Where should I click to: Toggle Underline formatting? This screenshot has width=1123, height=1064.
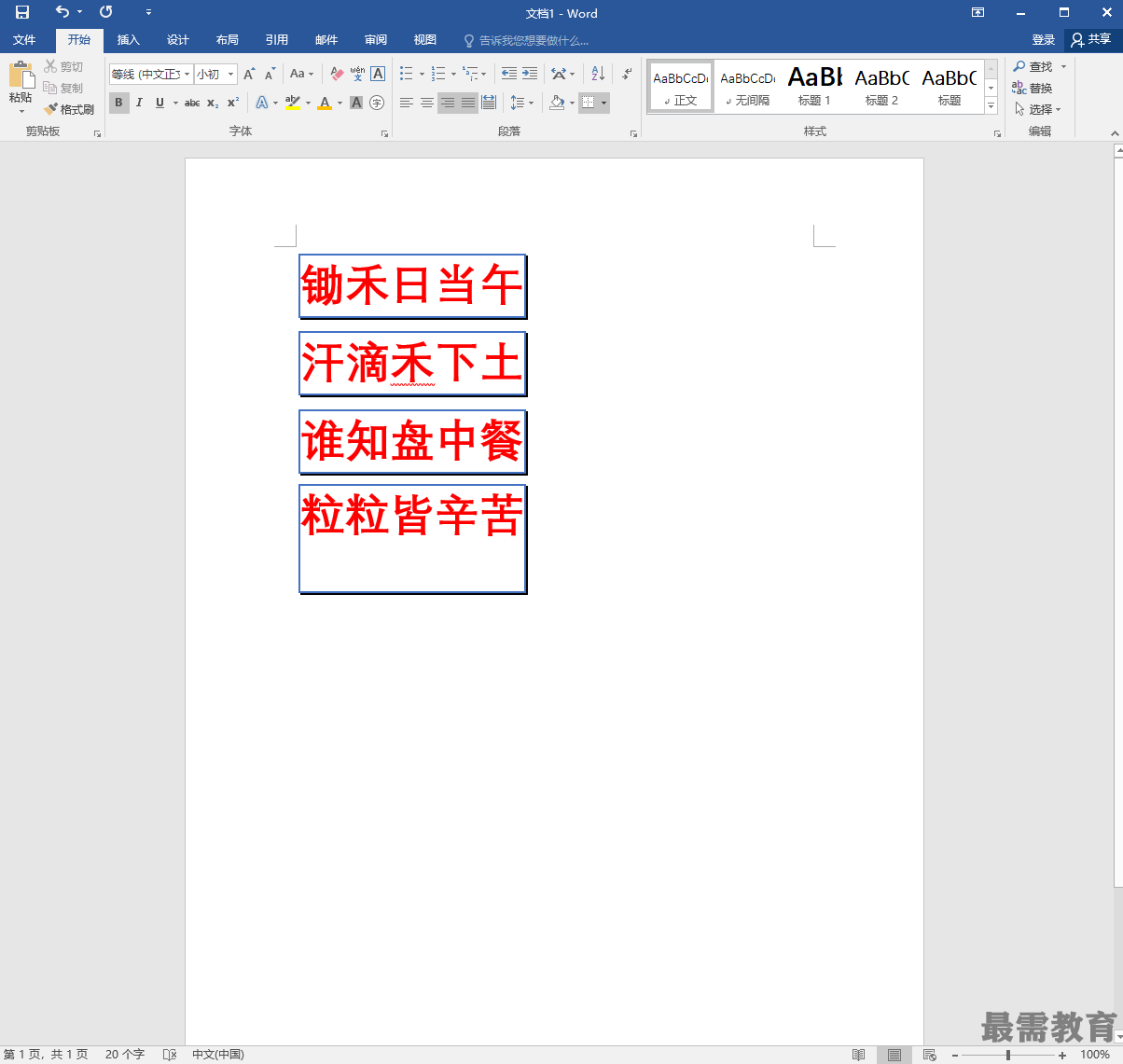coord(159,103)
